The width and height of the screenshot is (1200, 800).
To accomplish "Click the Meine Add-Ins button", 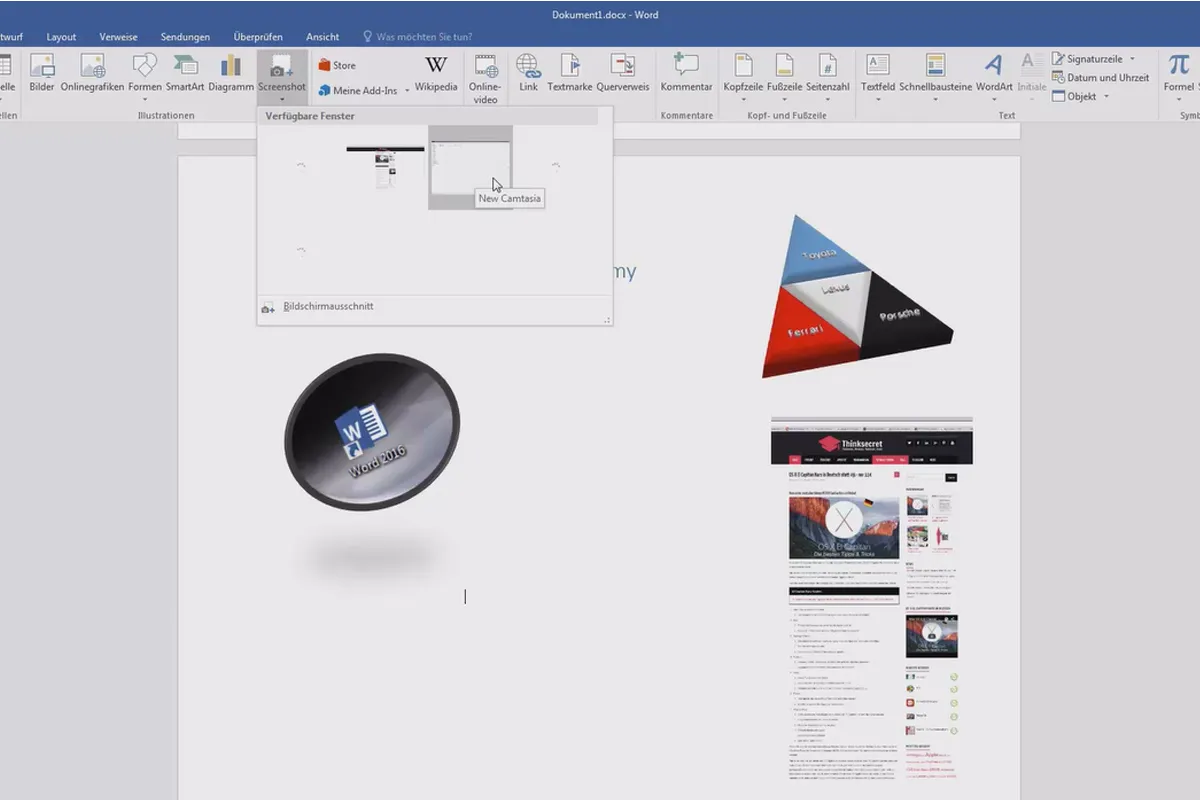I will coord(357,90).
